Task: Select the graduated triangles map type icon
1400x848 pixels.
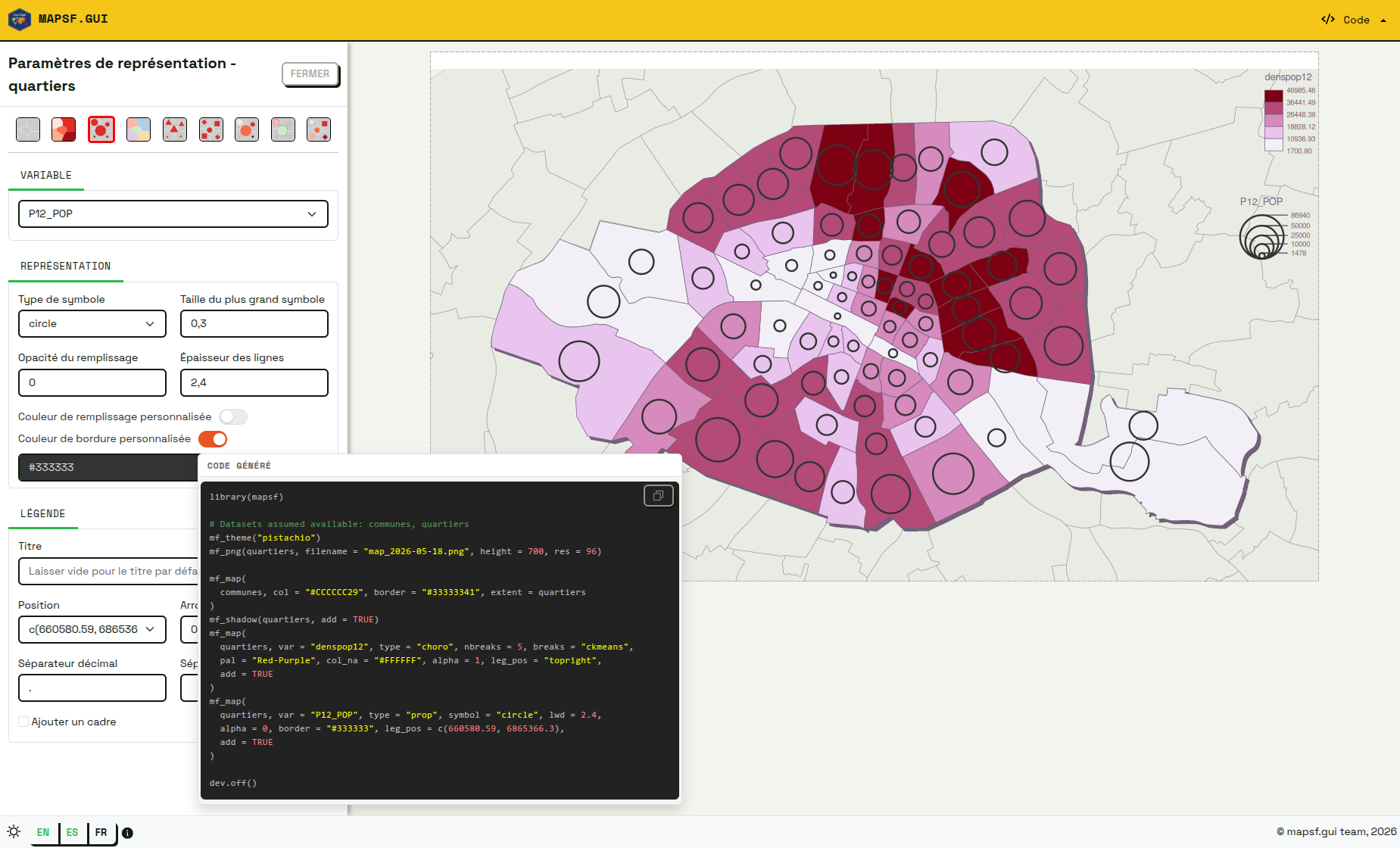Action: pyautogui.click(x=175, y=129)
